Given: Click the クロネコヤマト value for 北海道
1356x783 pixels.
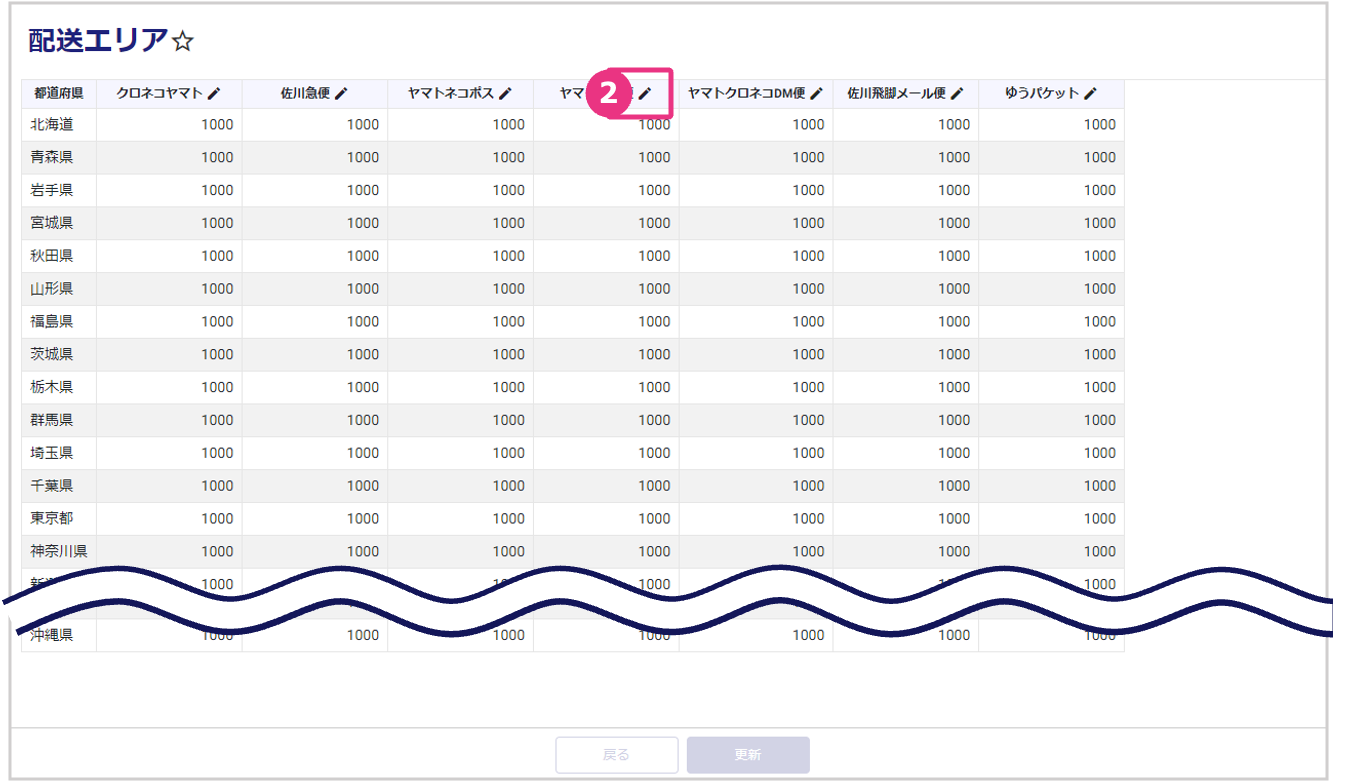Looking at the screenshot, I should click(217, 125).
